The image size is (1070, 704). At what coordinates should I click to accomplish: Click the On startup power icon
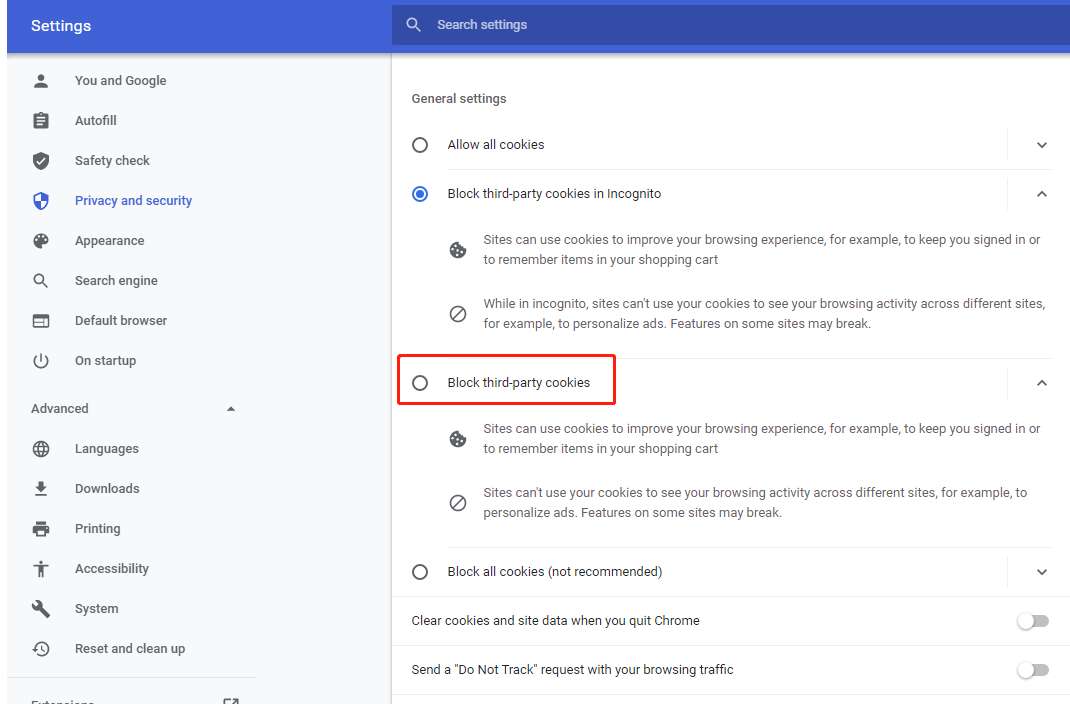point(41,360)
